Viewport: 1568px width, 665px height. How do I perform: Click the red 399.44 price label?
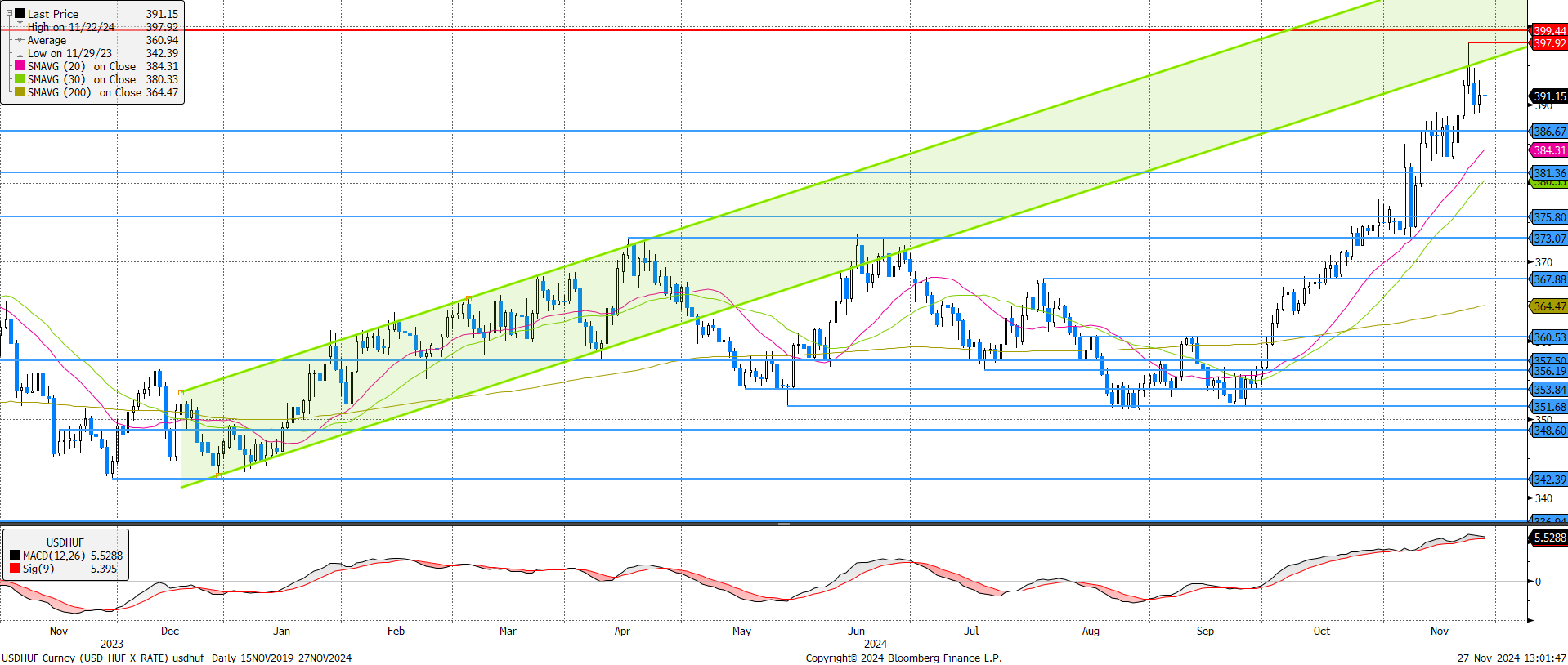click(1548, 31)
